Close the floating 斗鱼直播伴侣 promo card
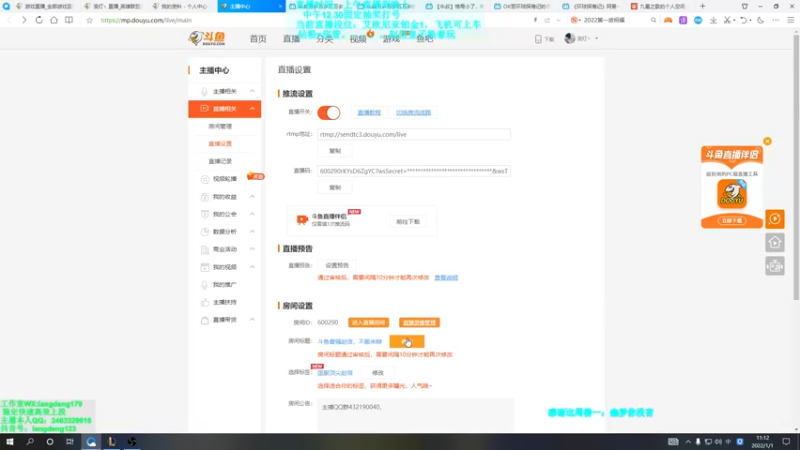 767,141
